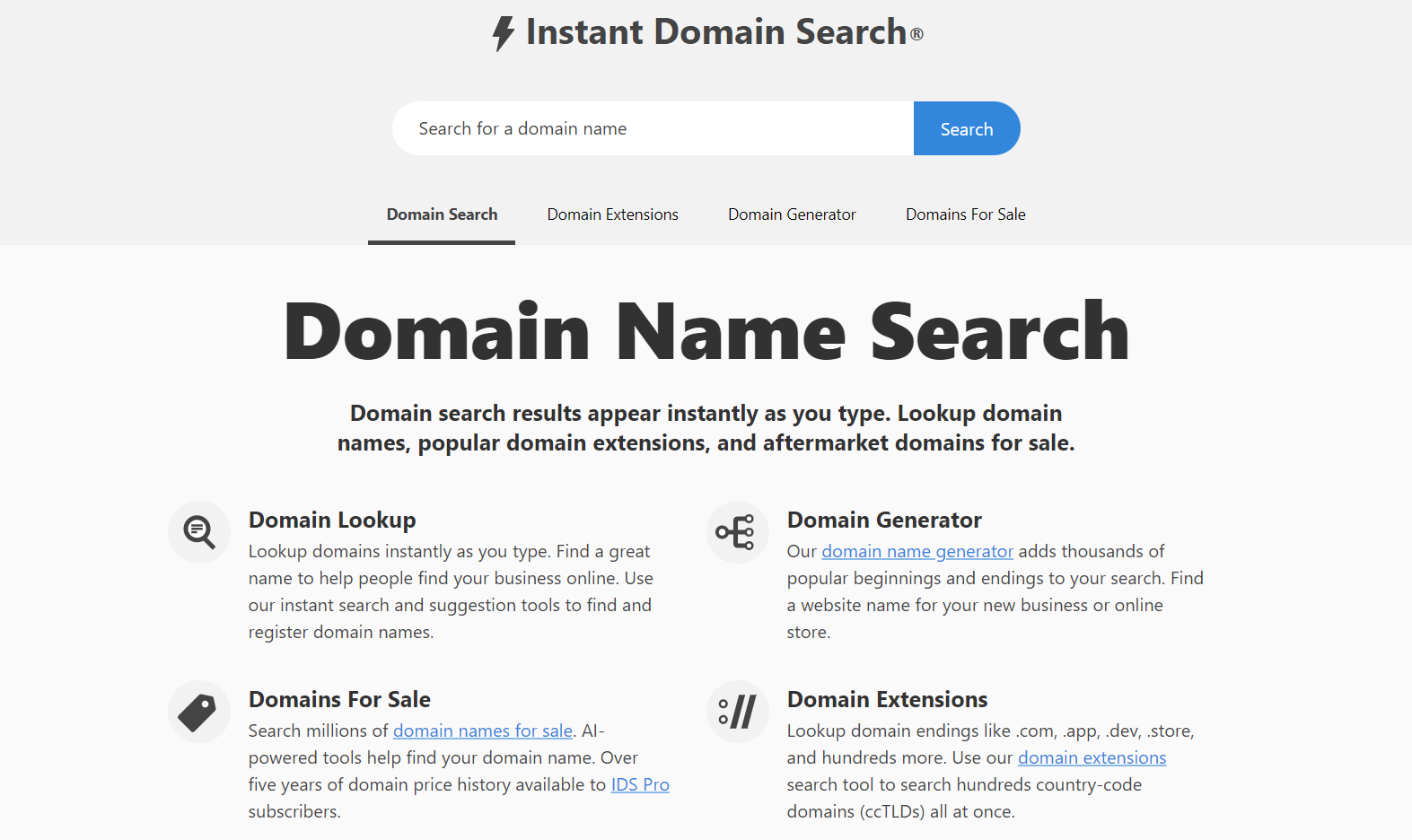Follow the domain names for sale link
Viewport: 1412px width, 840px height.
point(483,731)
